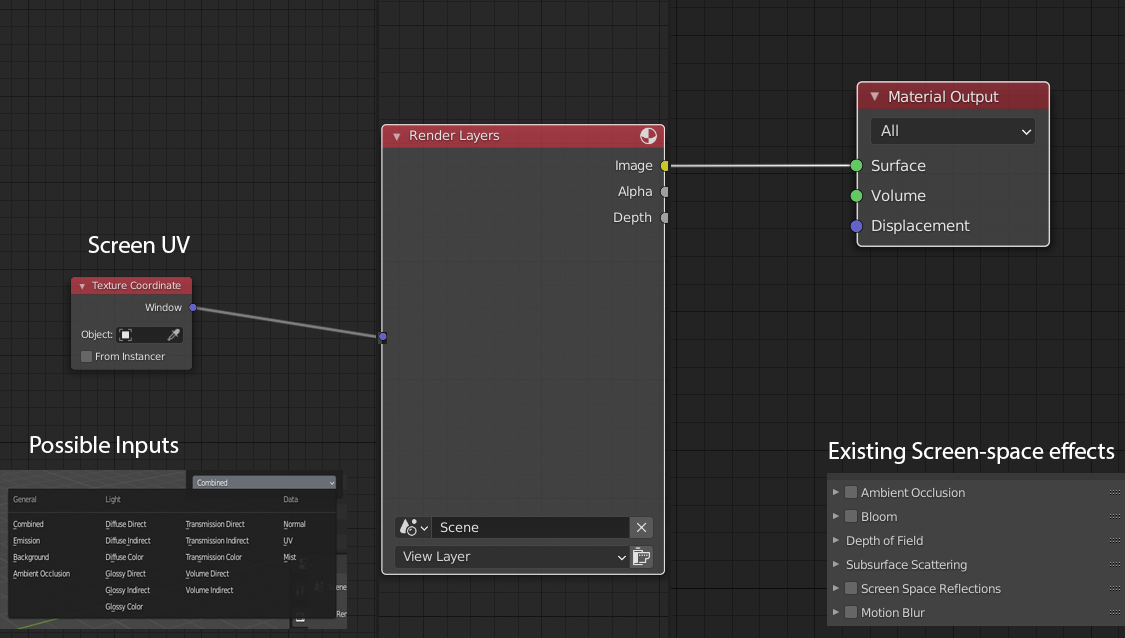The width and height of the screenshot is (1125, 638).
Task: Click the green Surface input socket
Action: [856, 166]
